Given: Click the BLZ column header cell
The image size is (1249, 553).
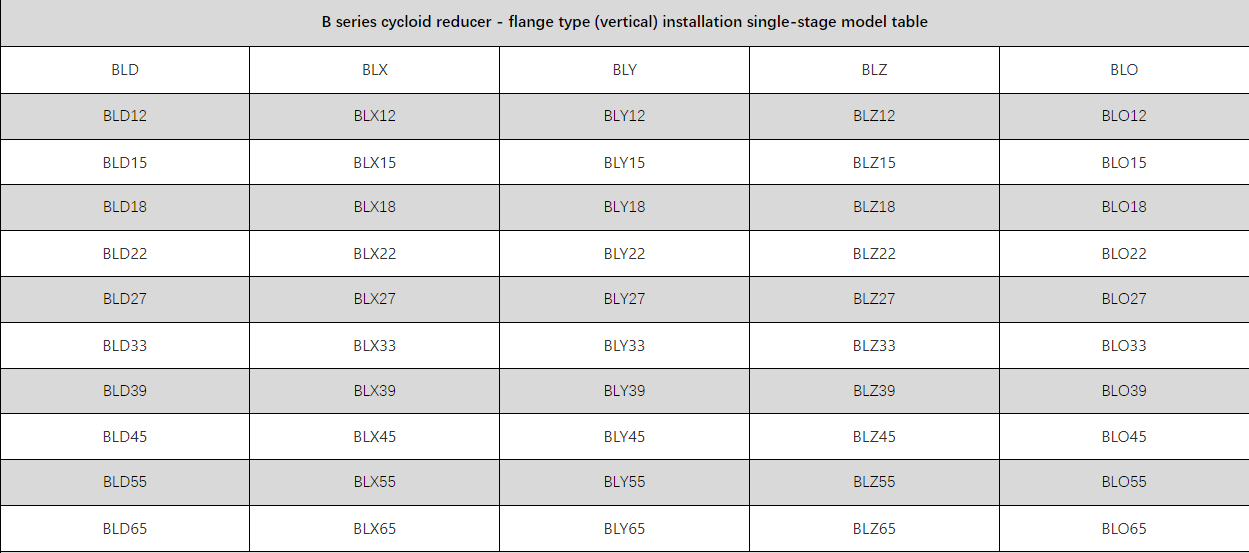Looking at the screenshot, I should (874, 70).
